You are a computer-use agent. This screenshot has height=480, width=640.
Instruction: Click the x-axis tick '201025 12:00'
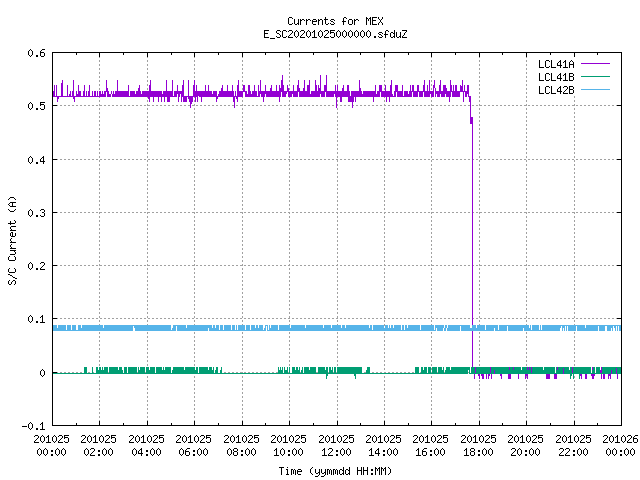click(x=336, y=445)
